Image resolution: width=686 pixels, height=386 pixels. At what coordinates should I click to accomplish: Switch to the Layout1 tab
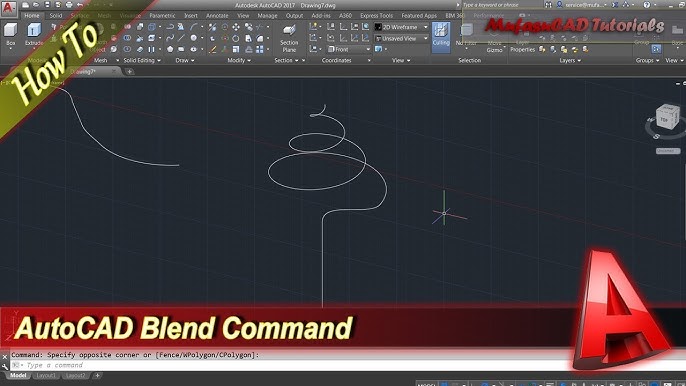coord(46,375)
